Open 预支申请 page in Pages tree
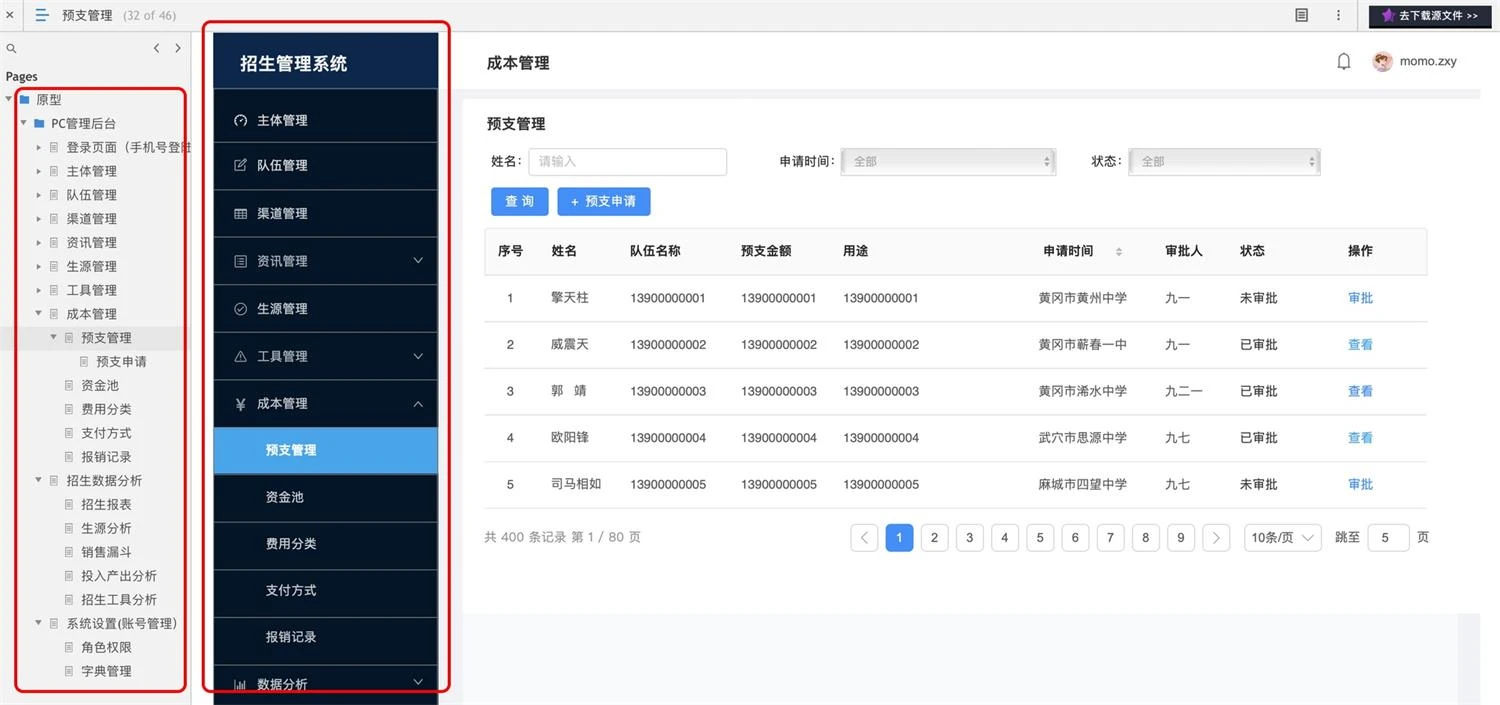This screenshot has width=1500, height=705. (x=121, y=361)
